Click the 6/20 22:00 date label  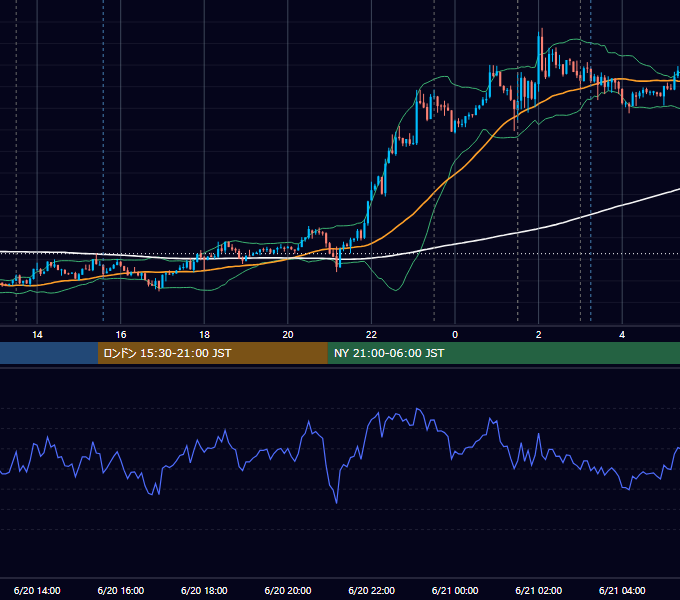point(372,590)
